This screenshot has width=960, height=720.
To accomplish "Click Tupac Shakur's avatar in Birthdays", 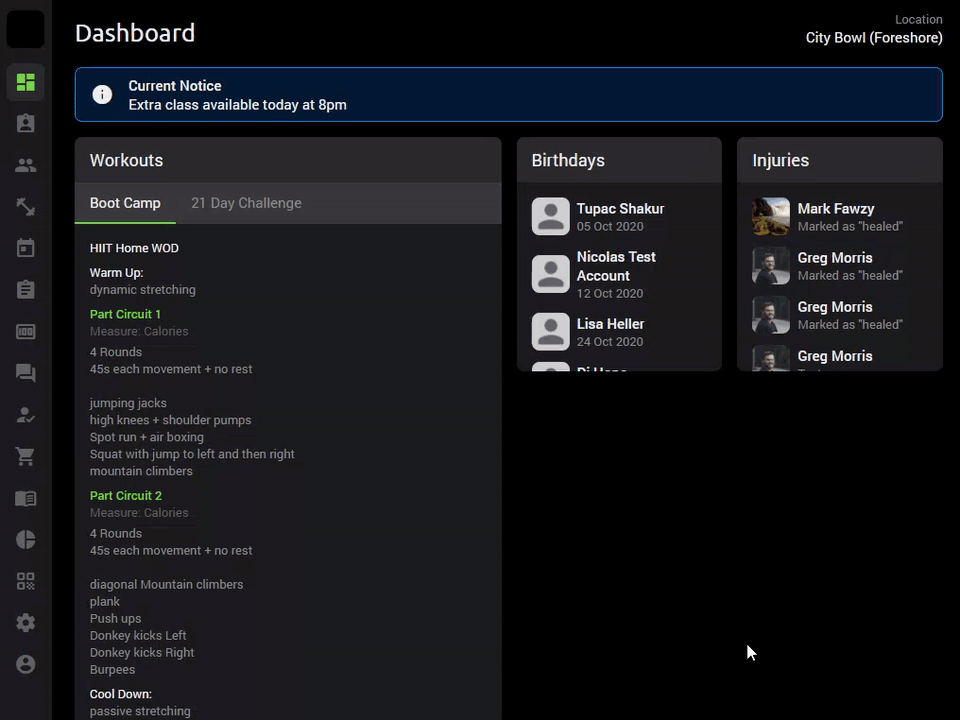I will point(550,216).
